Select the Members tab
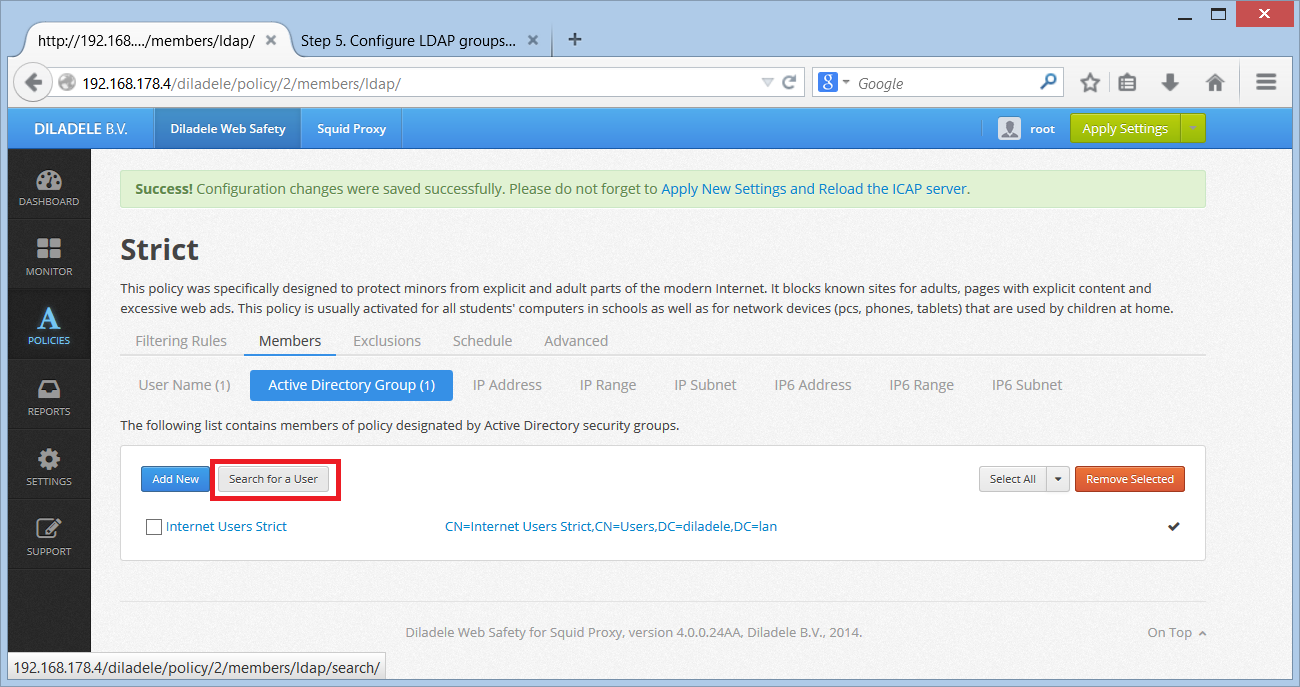 pos(290,341)
